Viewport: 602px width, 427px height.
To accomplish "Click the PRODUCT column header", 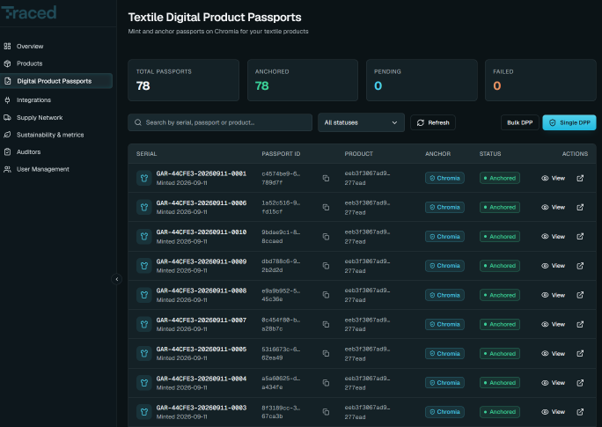I will (x=359, y=154).
